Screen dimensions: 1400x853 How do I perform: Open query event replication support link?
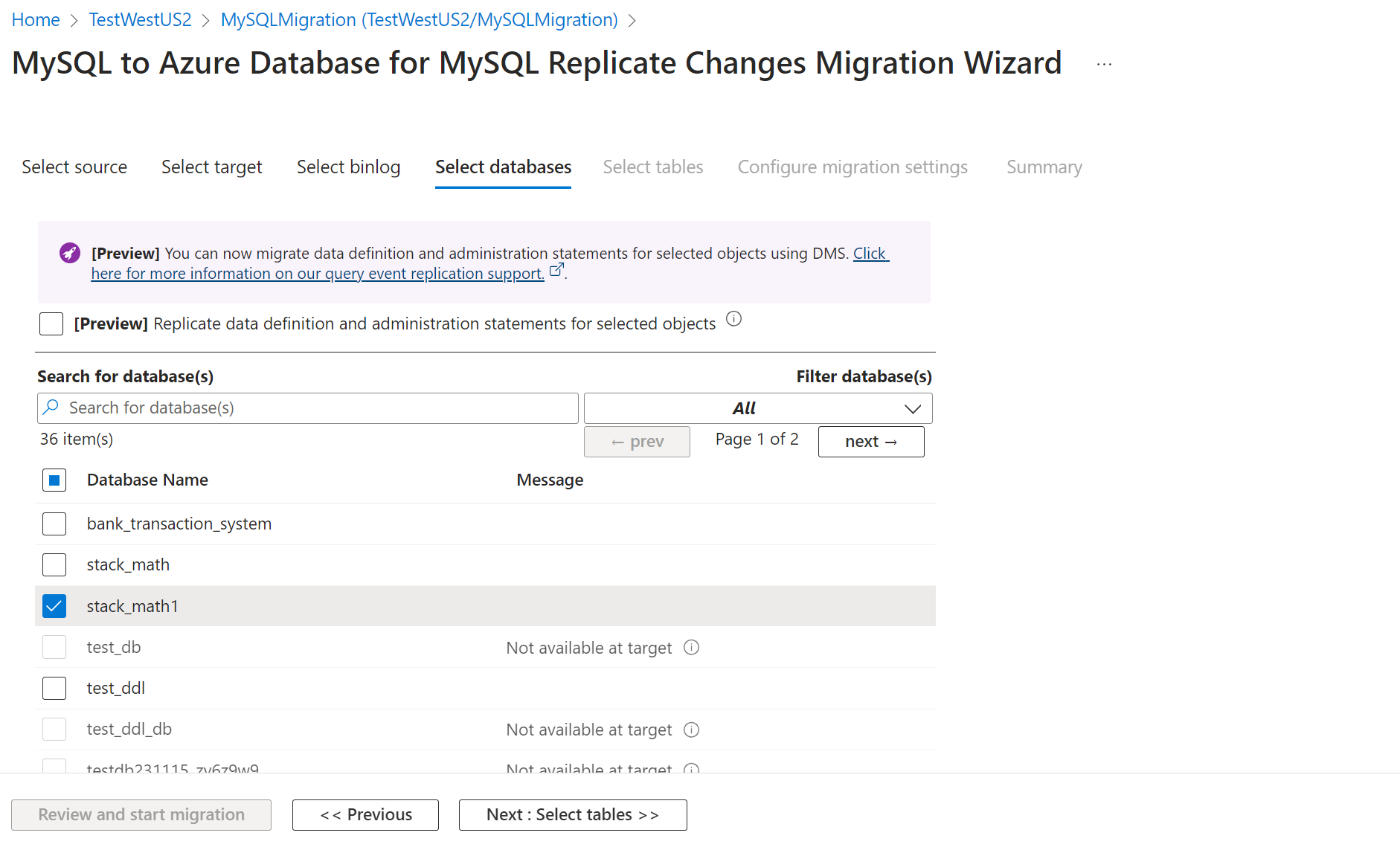318,274
